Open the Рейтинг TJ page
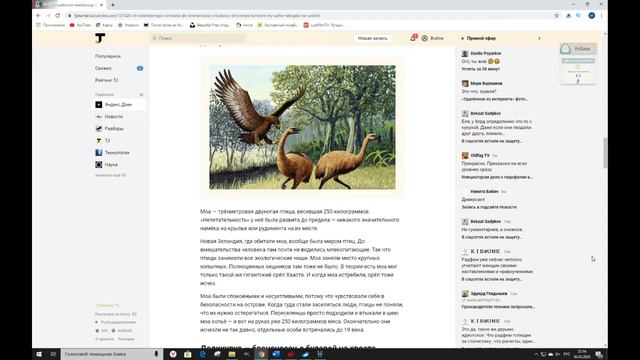Screen dimensions: 640x360 tap(107, 80)
